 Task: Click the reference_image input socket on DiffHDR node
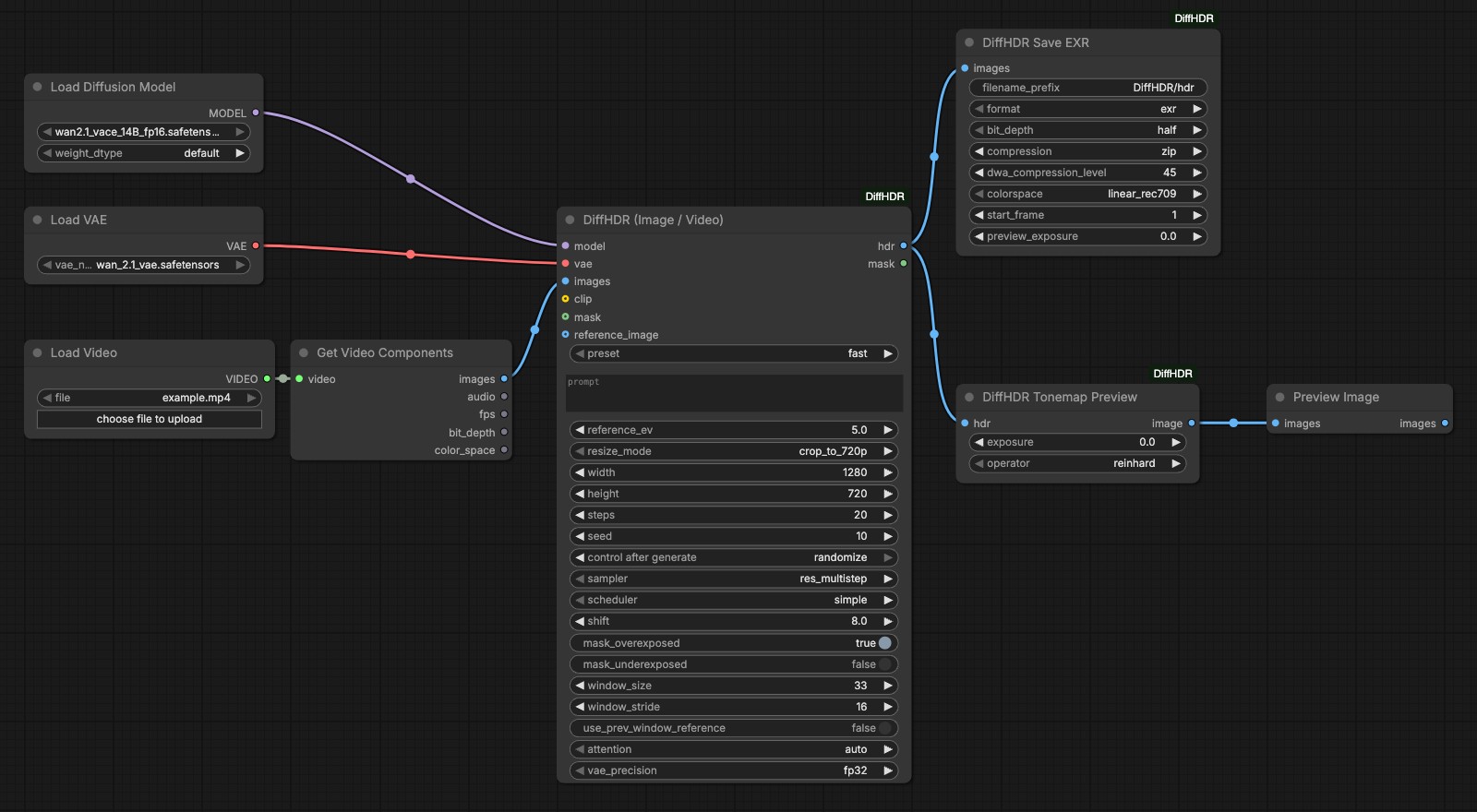565,334
